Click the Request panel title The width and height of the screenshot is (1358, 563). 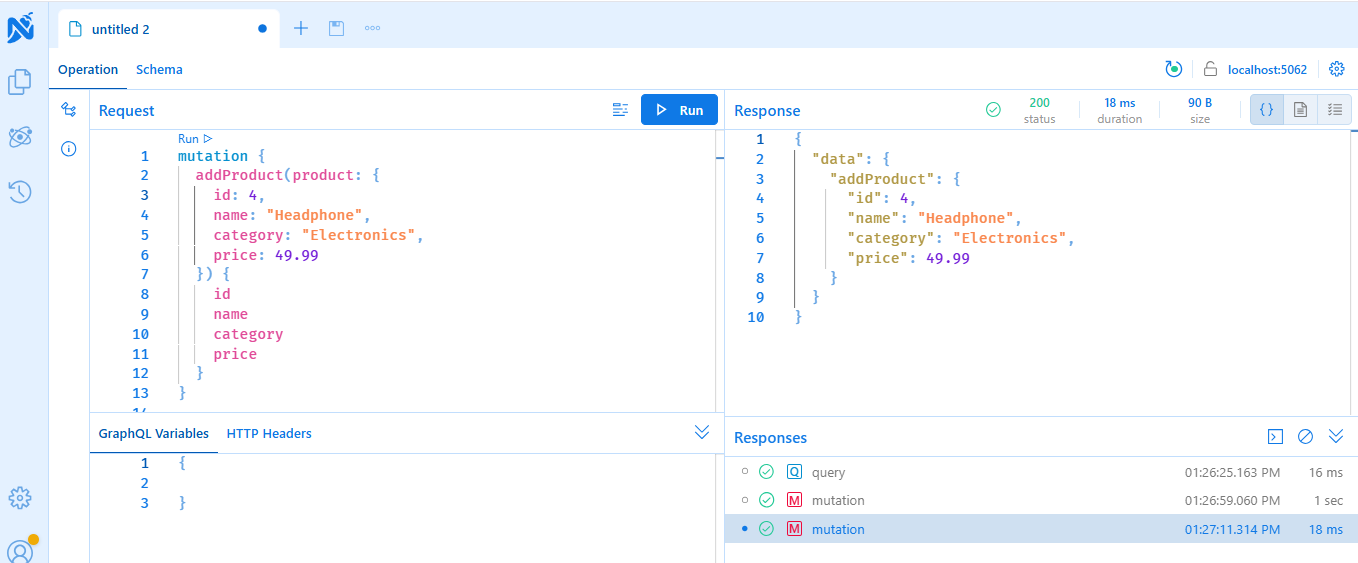click(x=126, y=110)
